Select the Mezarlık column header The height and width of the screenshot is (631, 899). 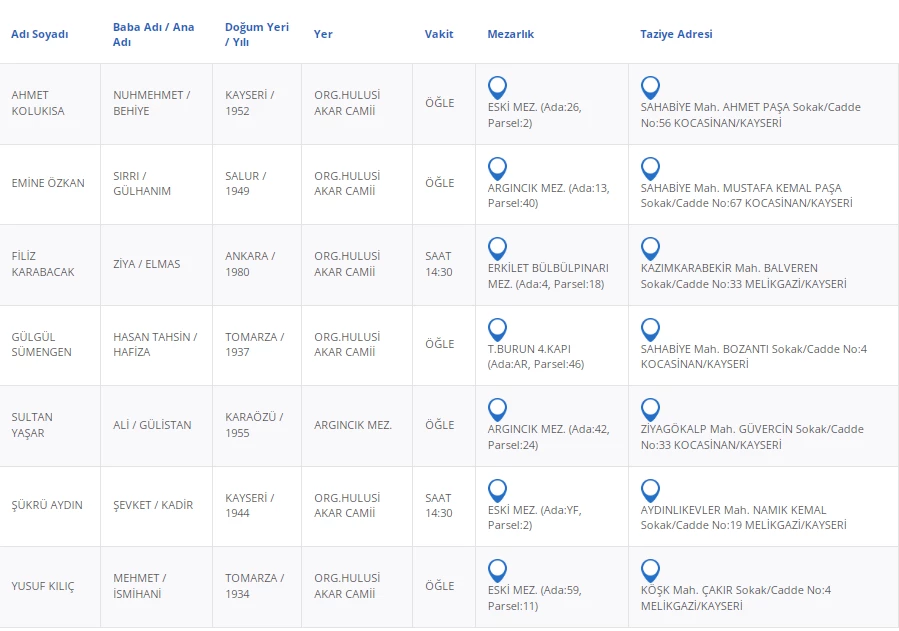510,34
